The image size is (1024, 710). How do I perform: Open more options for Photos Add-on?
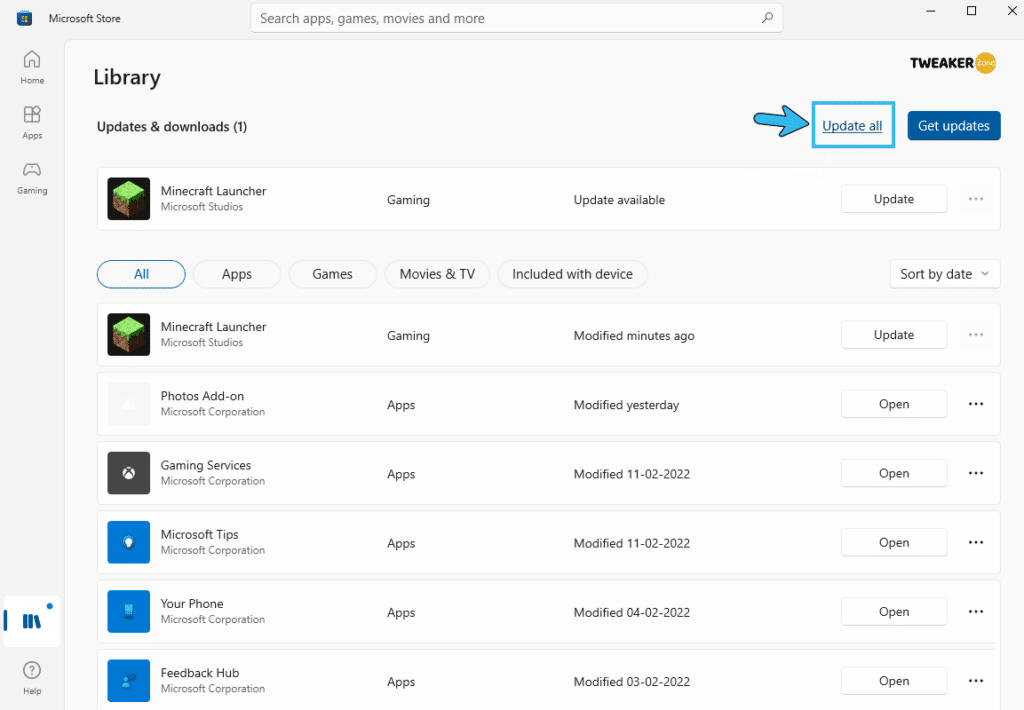976,404
